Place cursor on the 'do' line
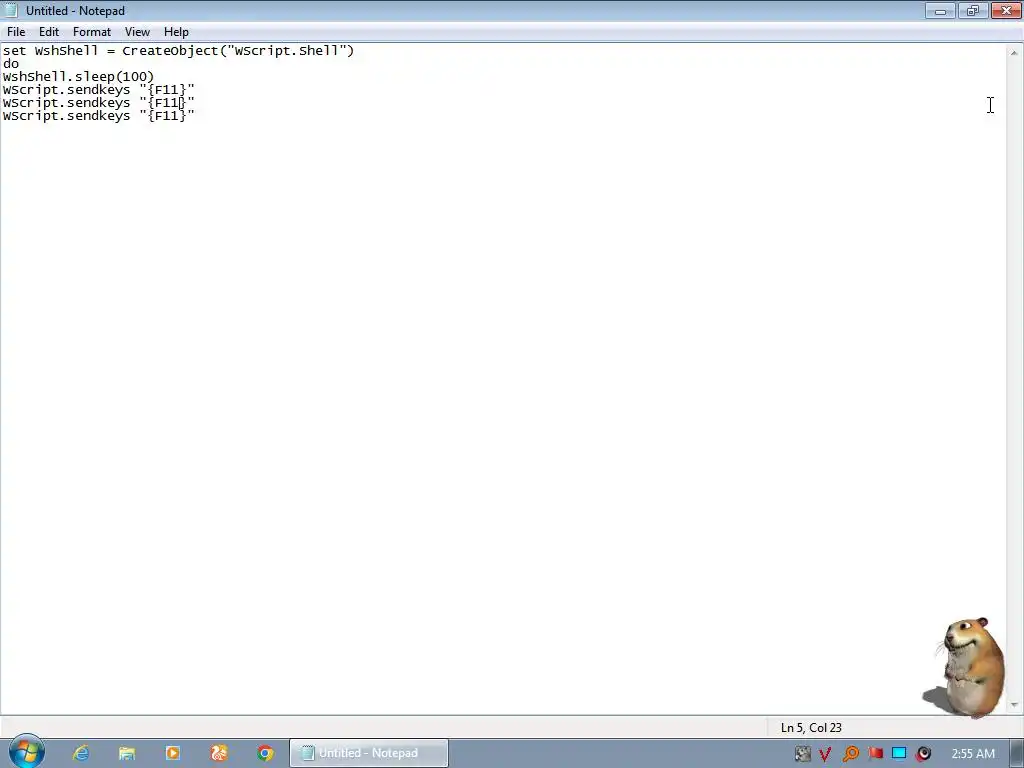 click(x=11, y=64)
